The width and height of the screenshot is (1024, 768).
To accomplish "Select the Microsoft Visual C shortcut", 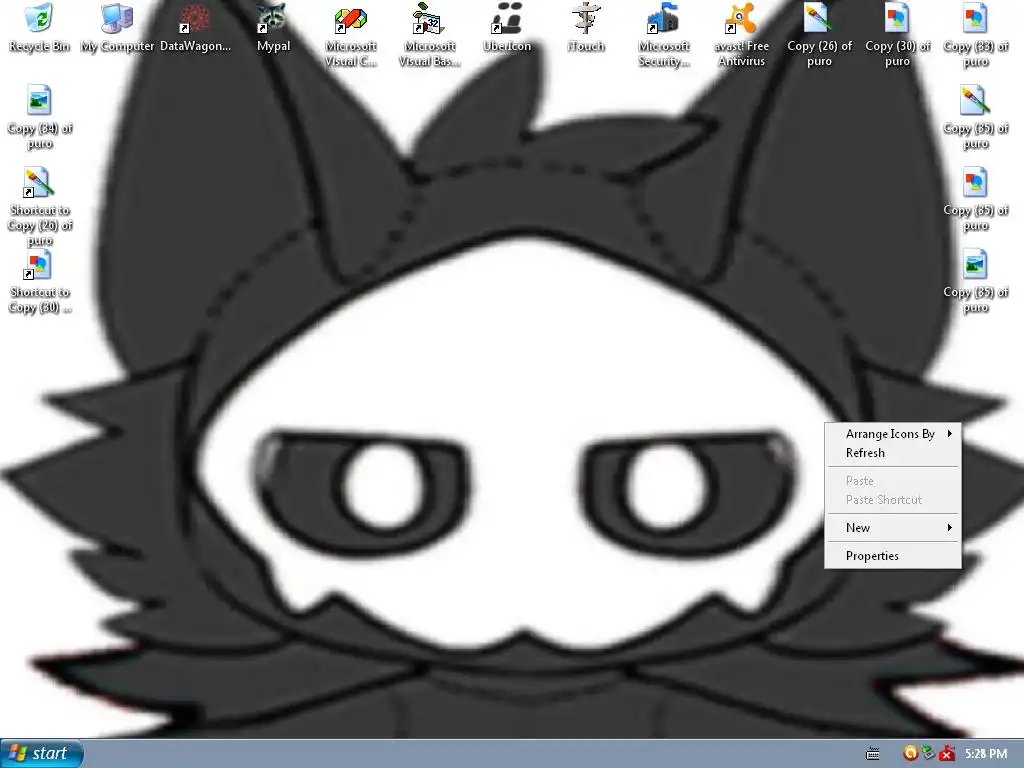I will pyautogui.click(x=351, y=35).
